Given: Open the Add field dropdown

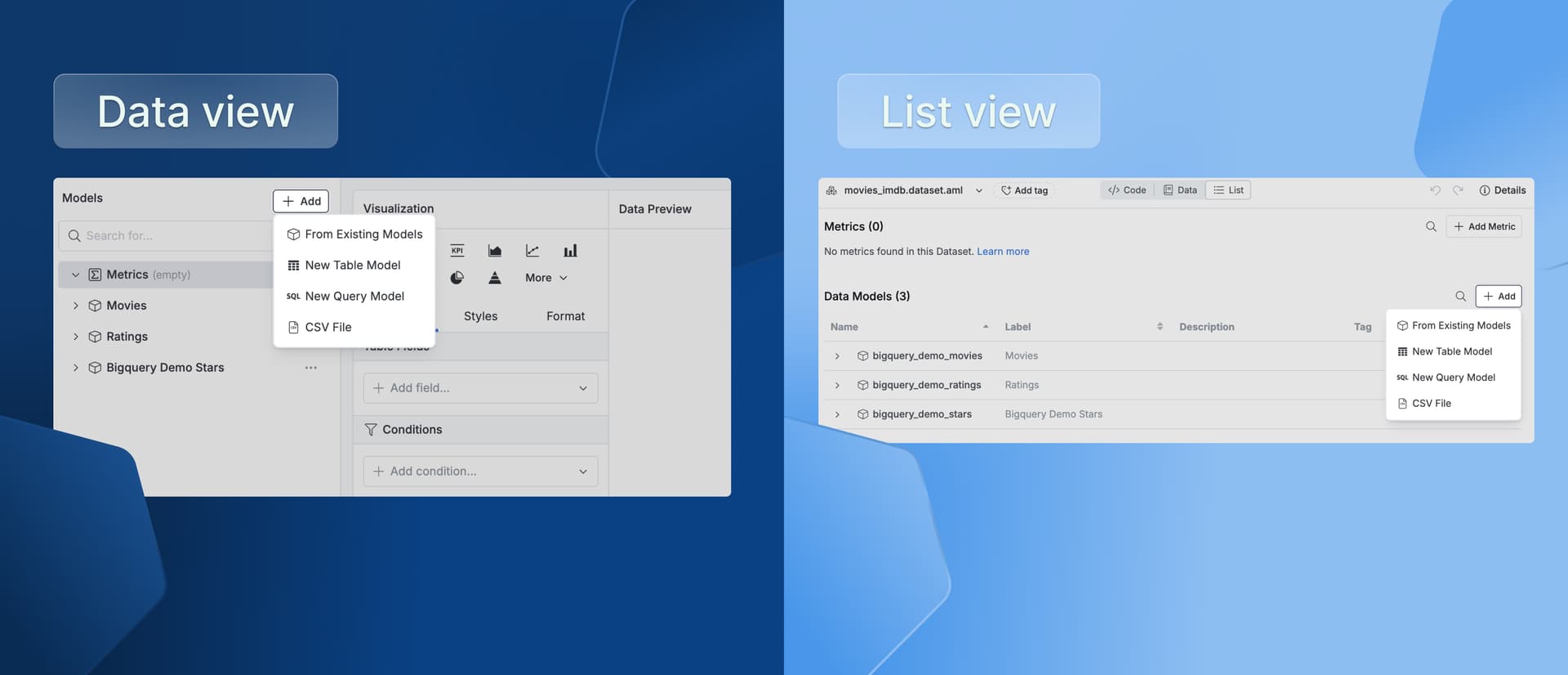Looking at the screenshot, I should coord(480,388).
